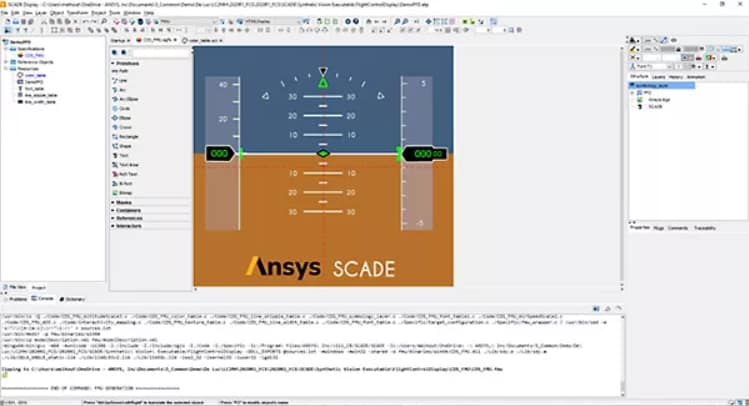Screen dimensions: 749x406
Task: Select the Rectangle primitive tool
Action: [125, 137]
